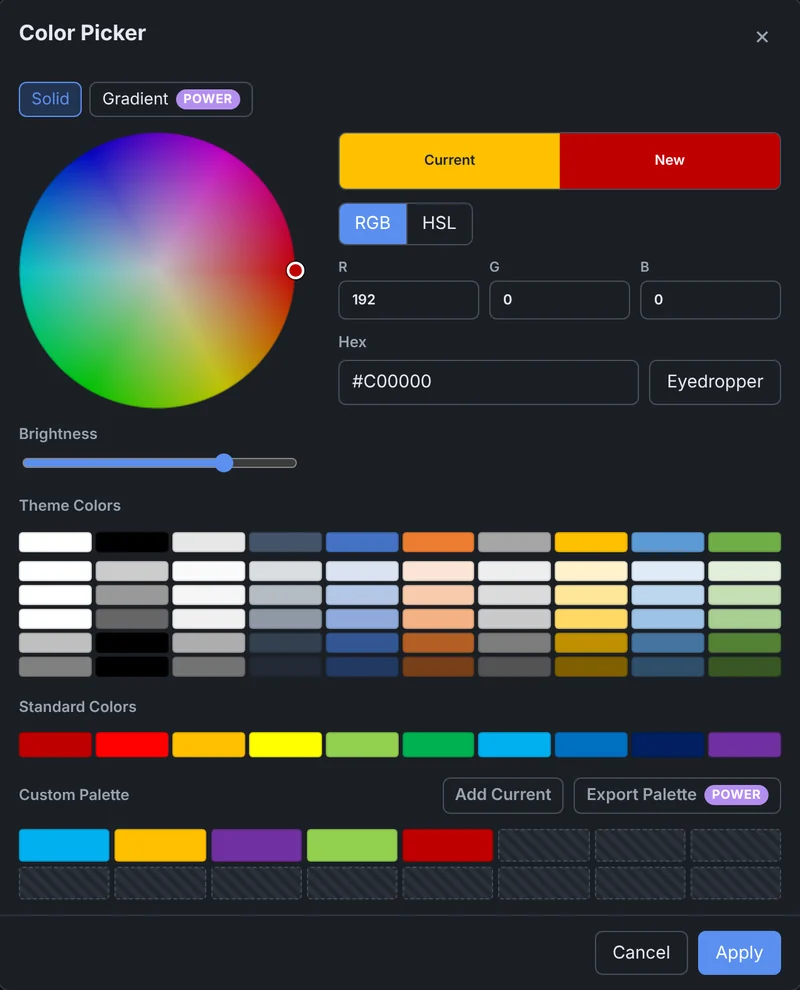Pick the gray theme color in top row
The height and width of the screenshot is (990, 800).
(x=515, y=542)
